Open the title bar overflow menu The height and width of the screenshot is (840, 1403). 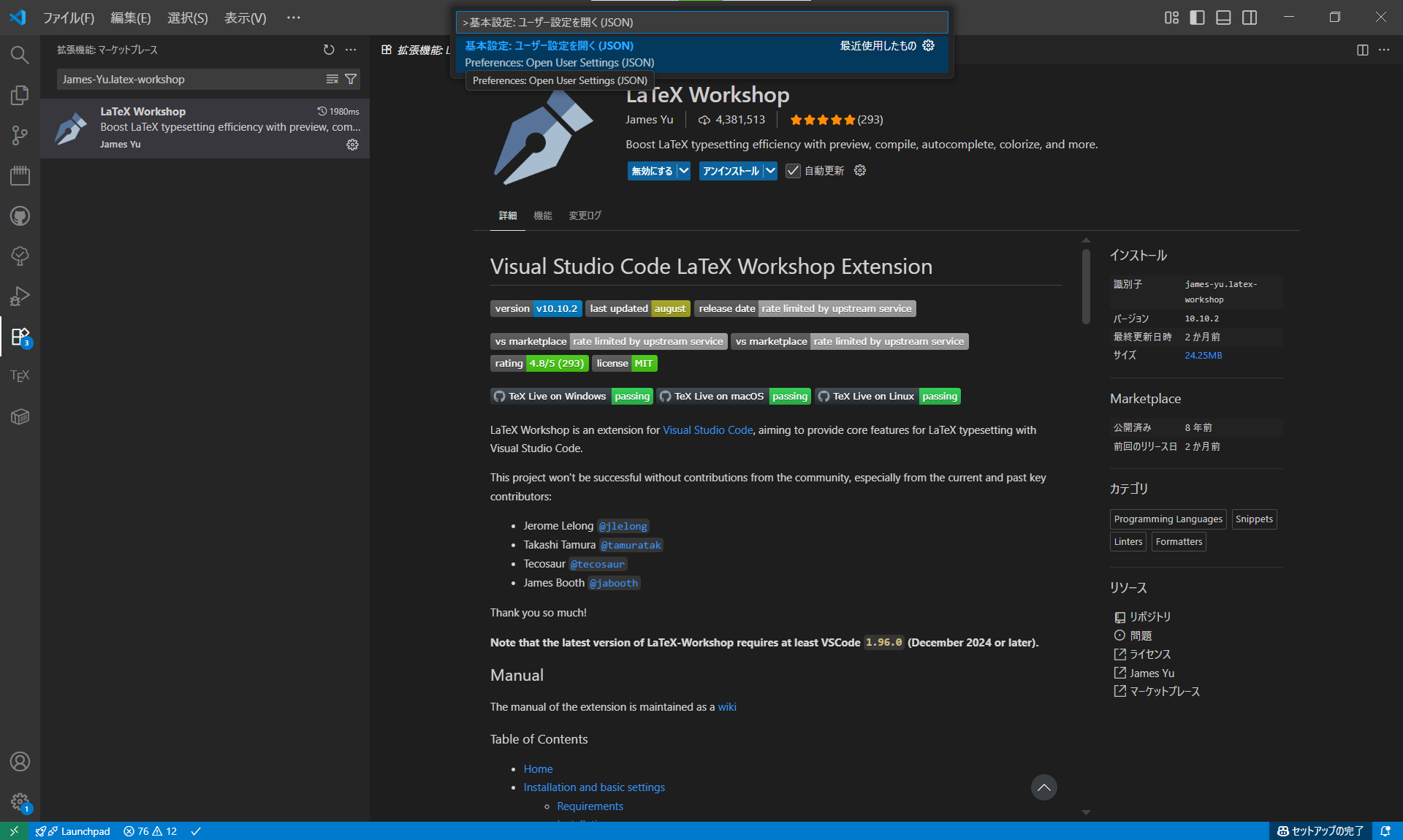293,18
